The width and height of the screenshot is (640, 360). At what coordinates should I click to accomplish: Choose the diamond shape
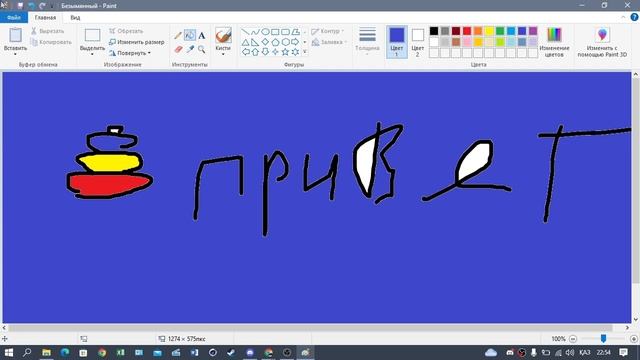click(x=265, y=42)
